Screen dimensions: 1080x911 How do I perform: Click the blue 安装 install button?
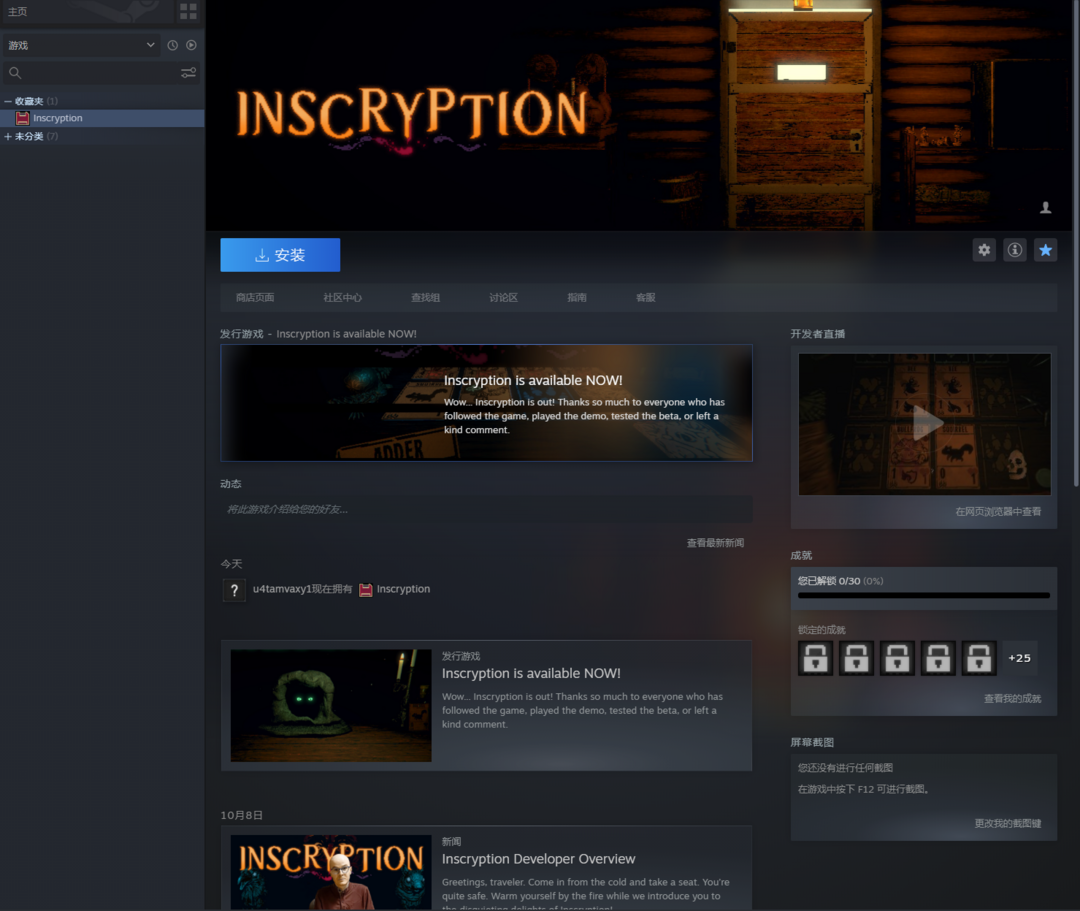click(x=280, y=255)
